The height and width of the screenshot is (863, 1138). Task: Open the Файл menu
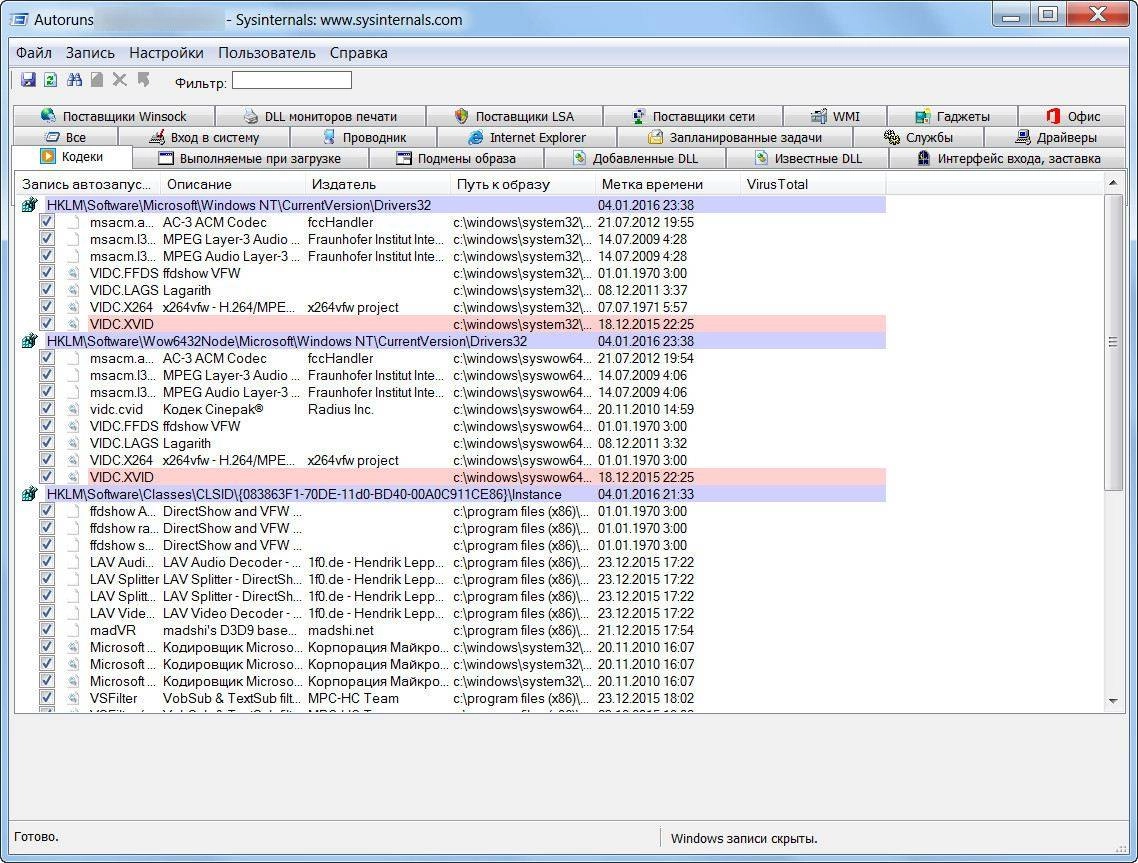pos(34,53)
